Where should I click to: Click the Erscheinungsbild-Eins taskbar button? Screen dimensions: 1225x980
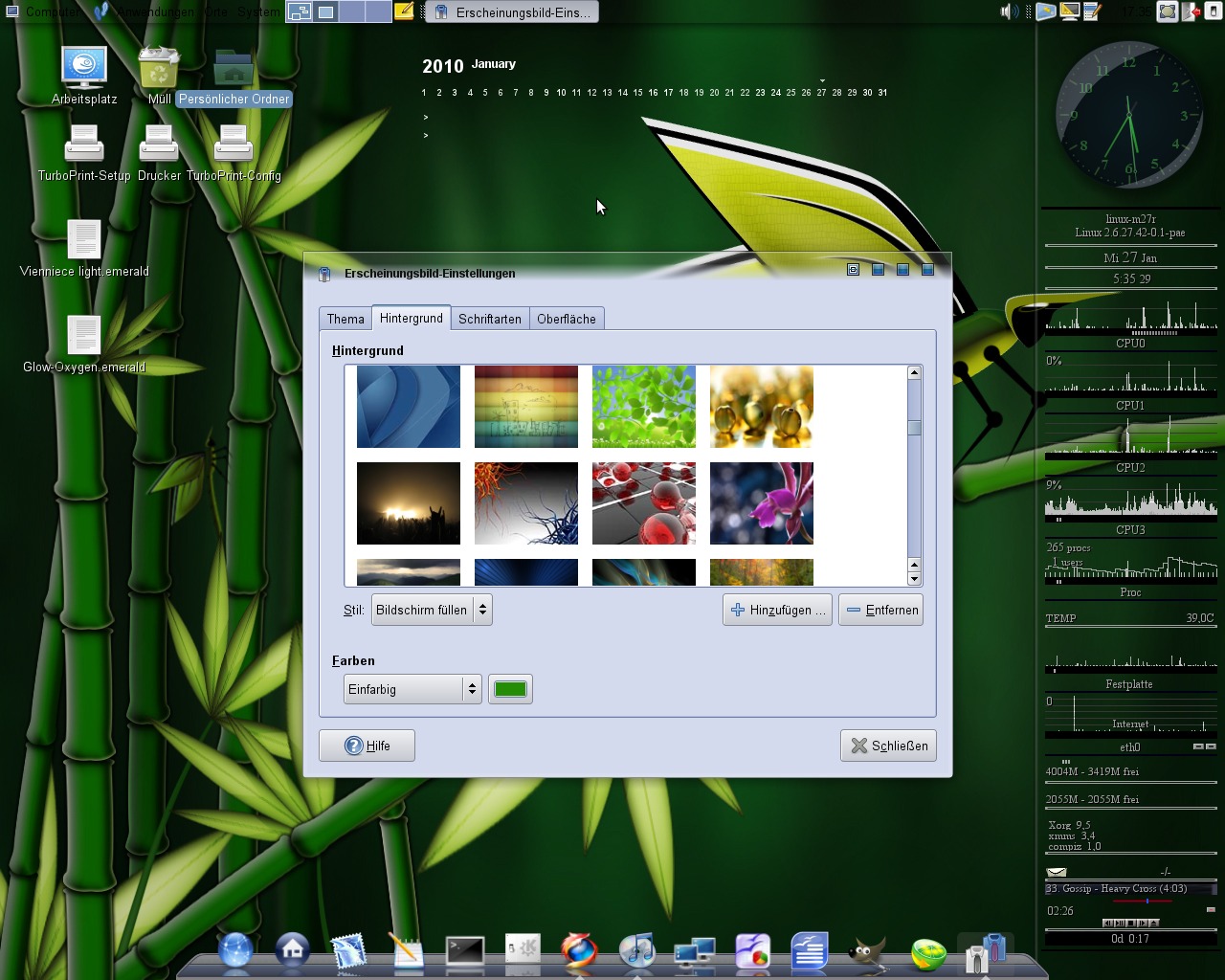513,11
